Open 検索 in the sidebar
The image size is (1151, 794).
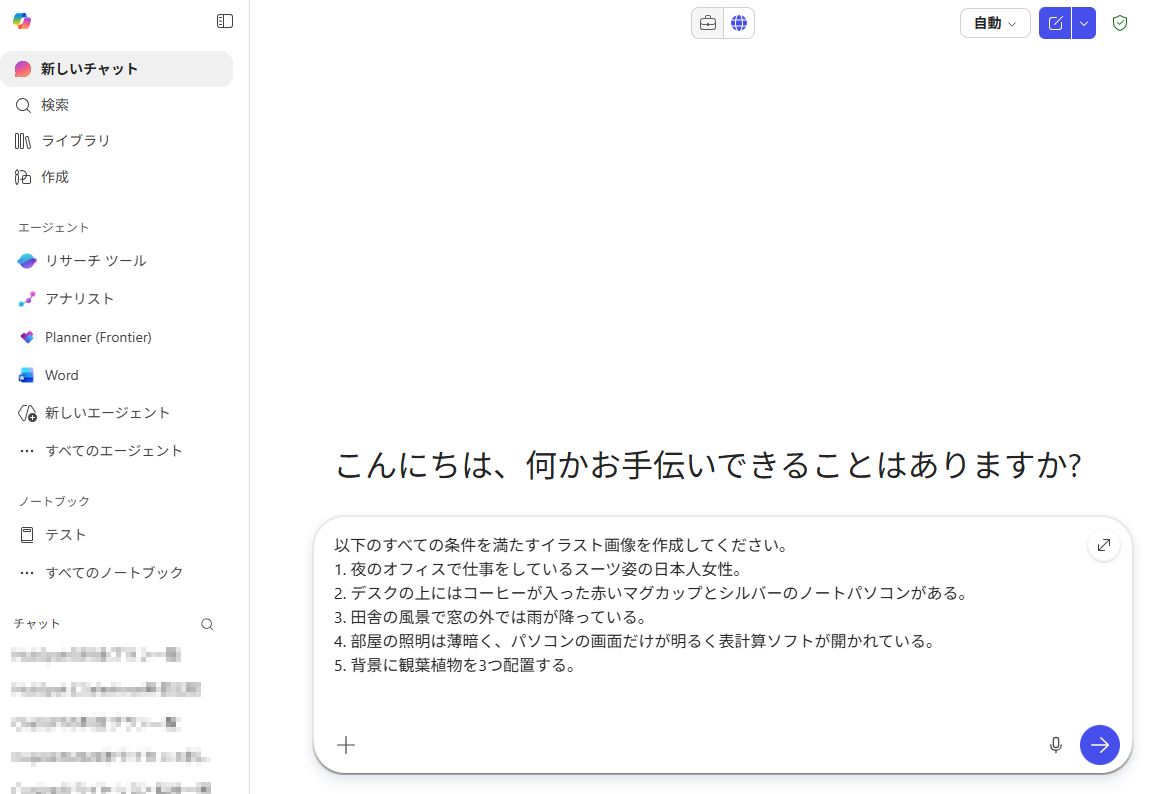coord(55,105)
